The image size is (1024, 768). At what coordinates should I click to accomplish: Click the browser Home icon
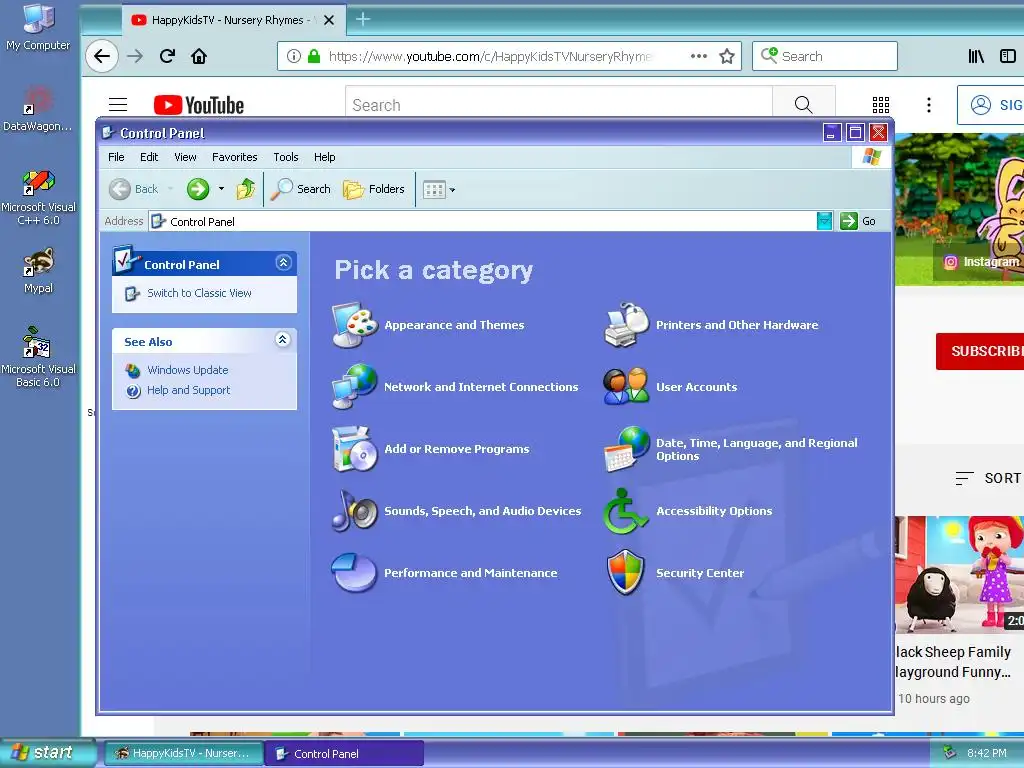pyautogui.click(x=199, y=56)
